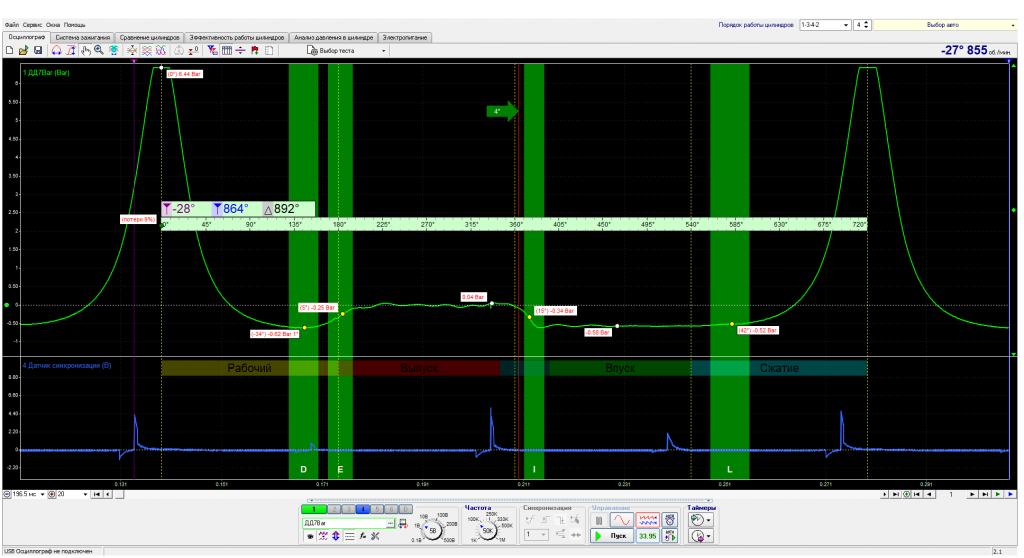Click the Частота knob showing 50K
This screenshot has width=1024, height=558.
point(487,531)
